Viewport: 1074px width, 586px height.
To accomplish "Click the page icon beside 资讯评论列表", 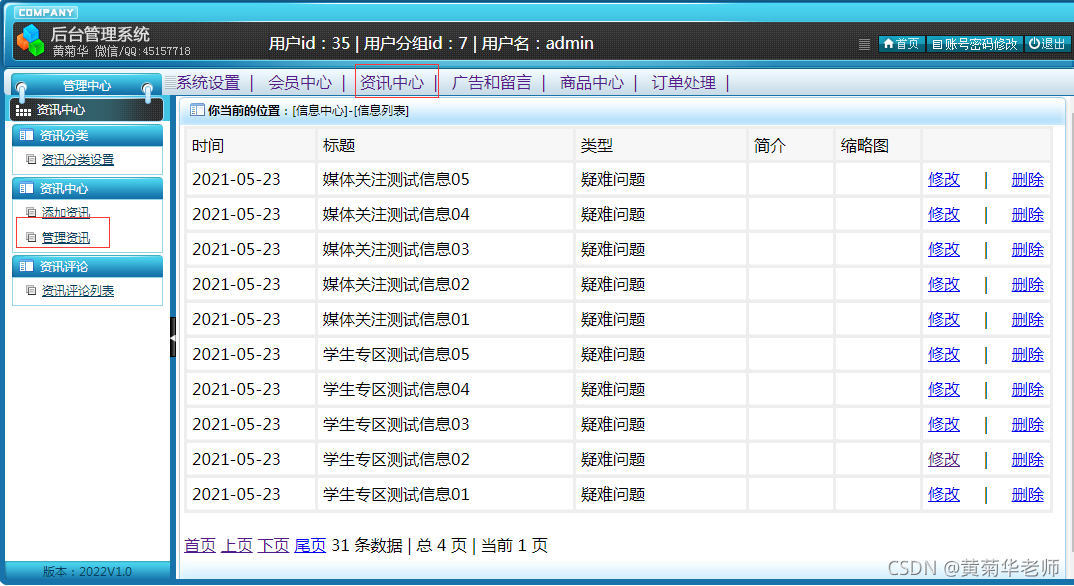I will pos(31,289).
